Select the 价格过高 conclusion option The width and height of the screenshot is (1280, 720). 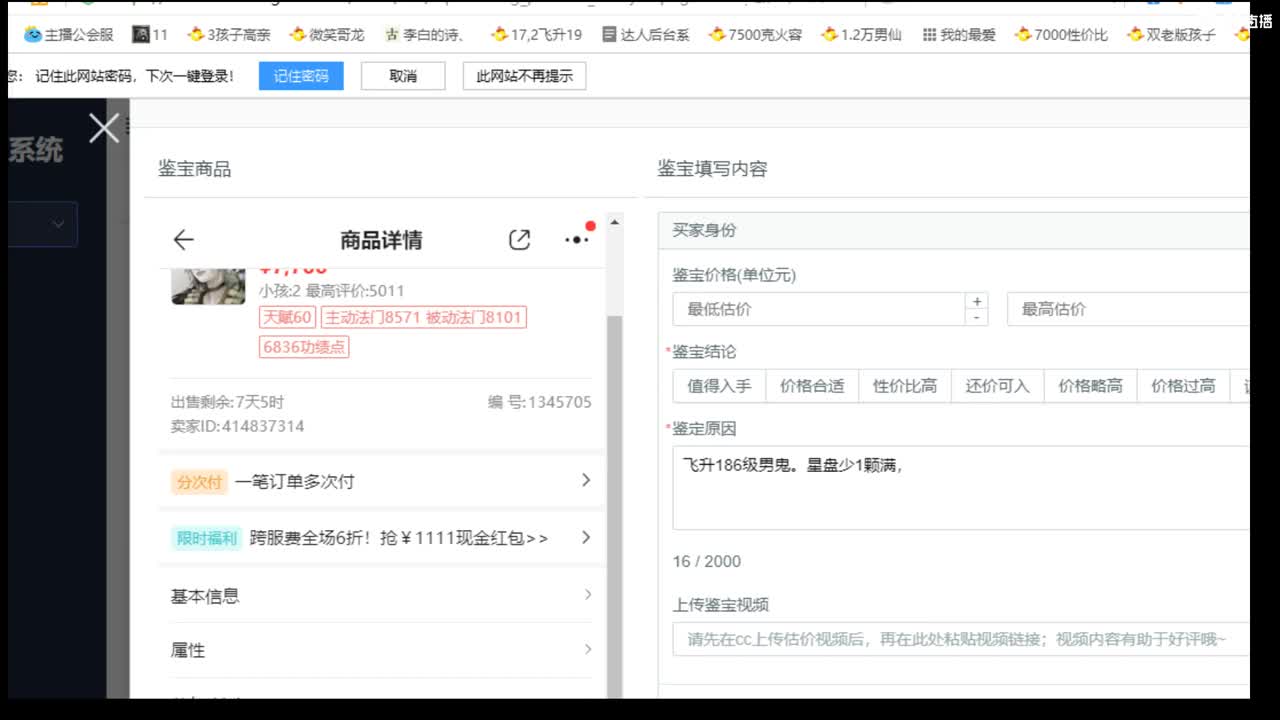point(1184,385)
